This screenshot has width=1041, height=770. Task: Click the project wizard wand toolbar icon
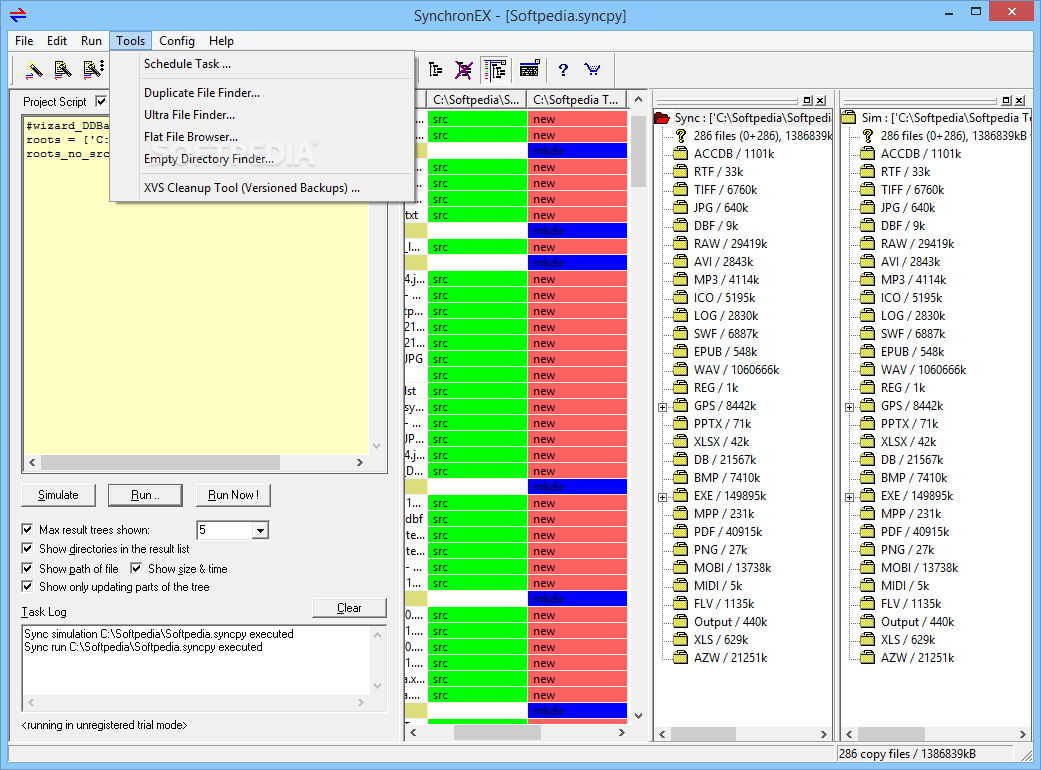pyautogui.click(x=34, y=69)
